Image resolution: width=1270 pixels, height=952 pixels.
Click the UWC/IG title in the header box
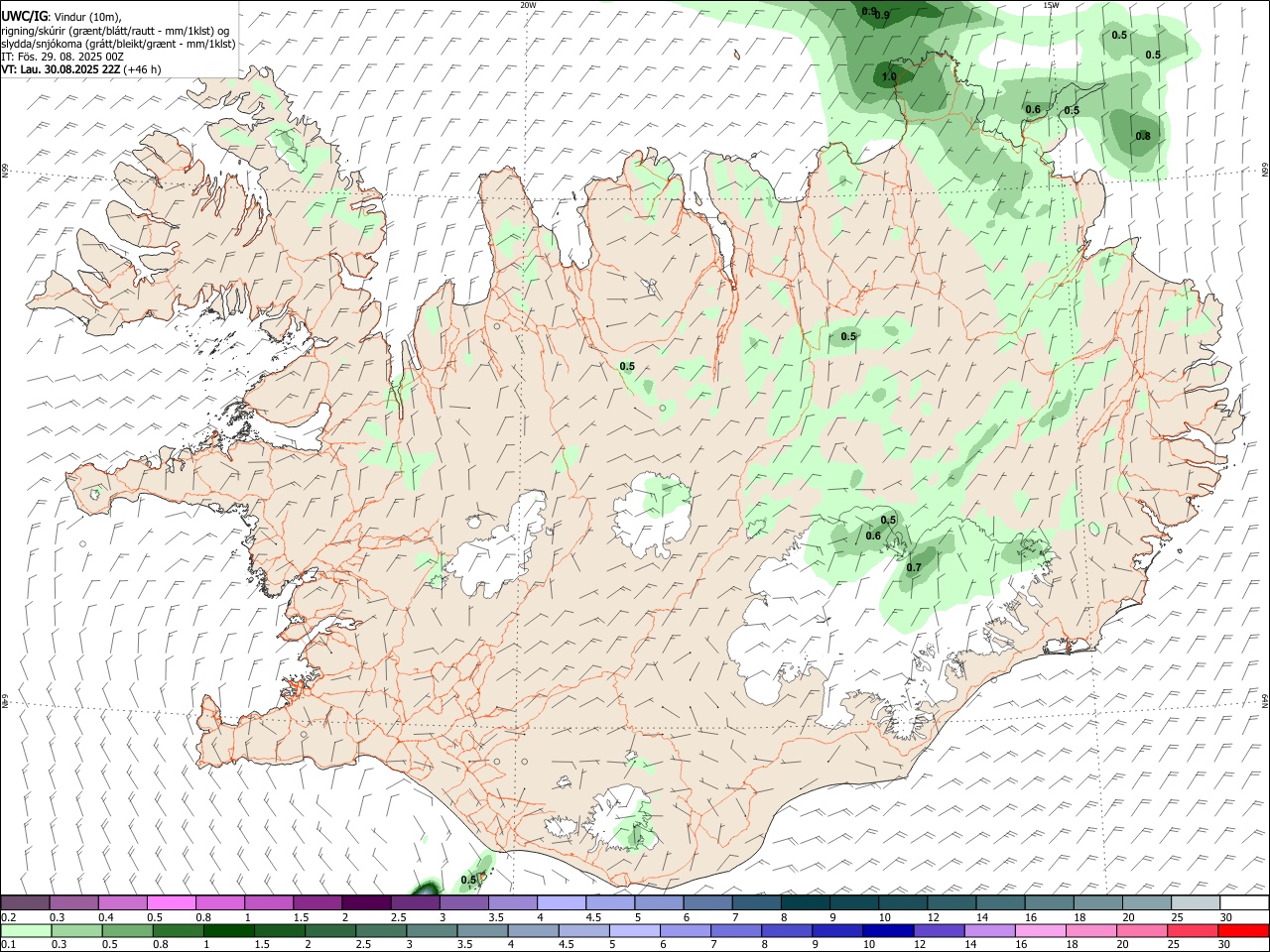(x=24, y=16)
